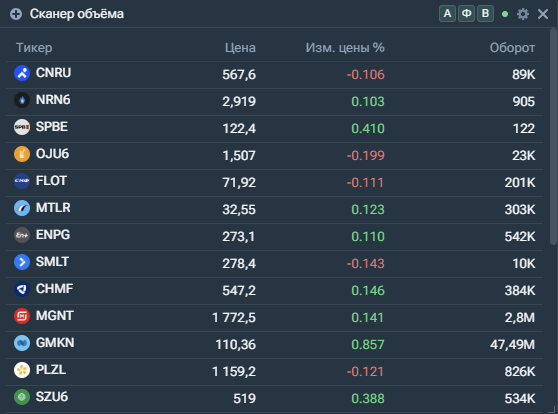Sort by the Тикер column header
The height and width of the screenshot is (414, 558).
[34, 48]
